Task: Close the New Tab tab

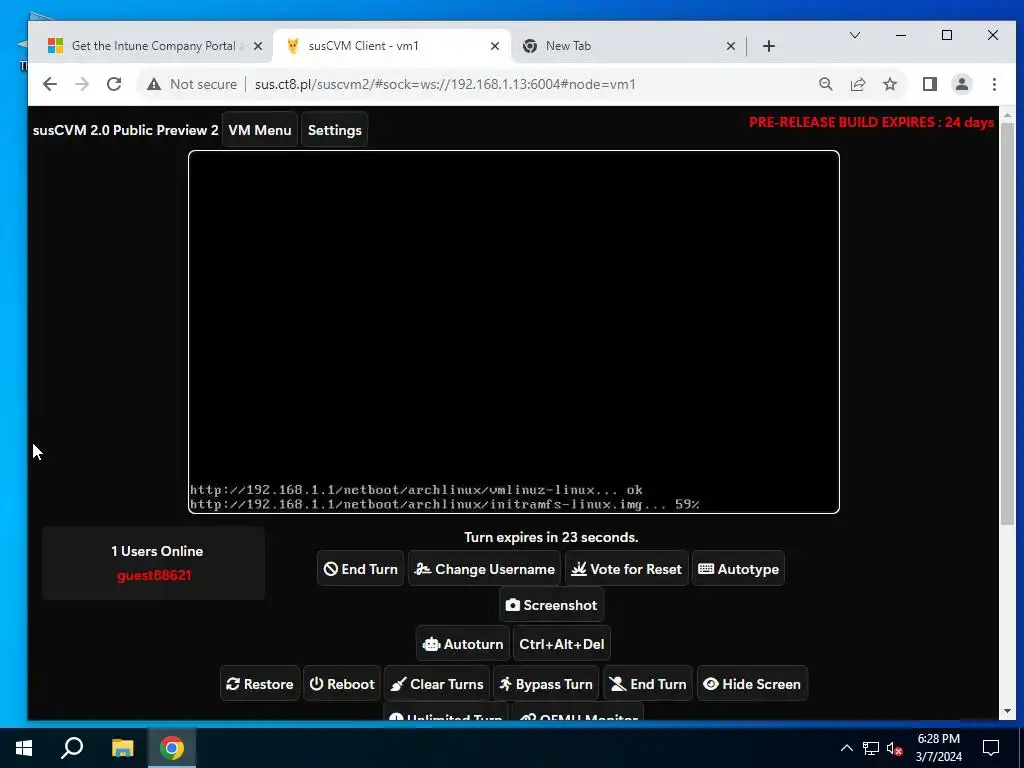Action: [731, 46]
